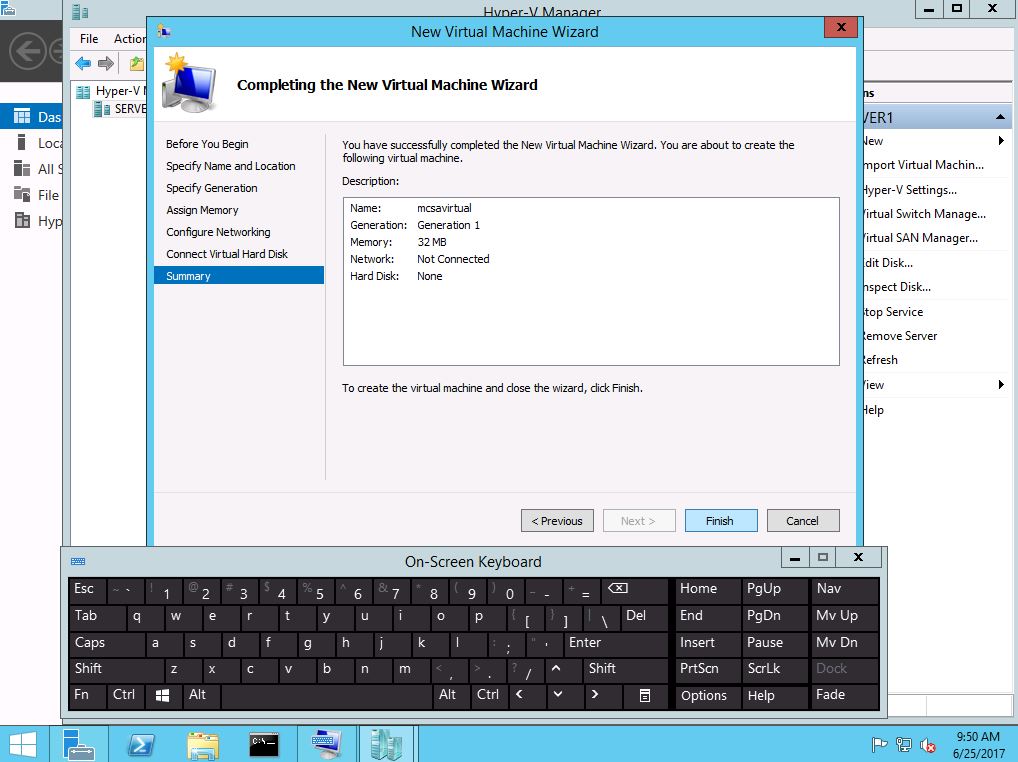This screenshot has width=1018, height=762.
Task: Open Server Manager from the taskbar
Action: 79,744
